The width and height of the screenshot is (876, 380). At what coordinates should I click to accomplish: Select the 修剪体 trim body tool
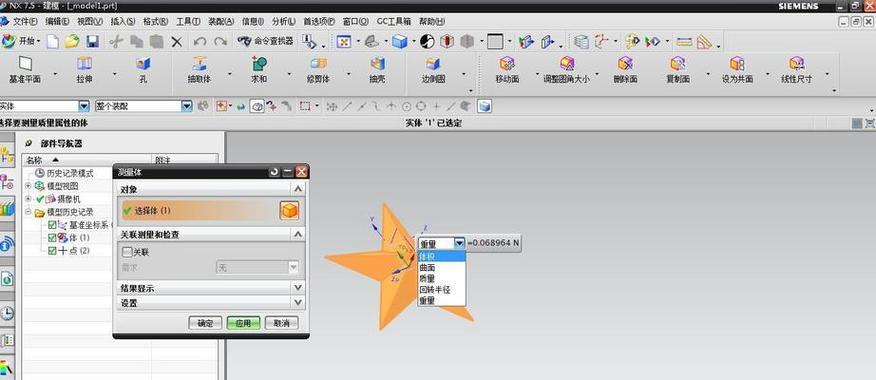(x=318, y=70)
